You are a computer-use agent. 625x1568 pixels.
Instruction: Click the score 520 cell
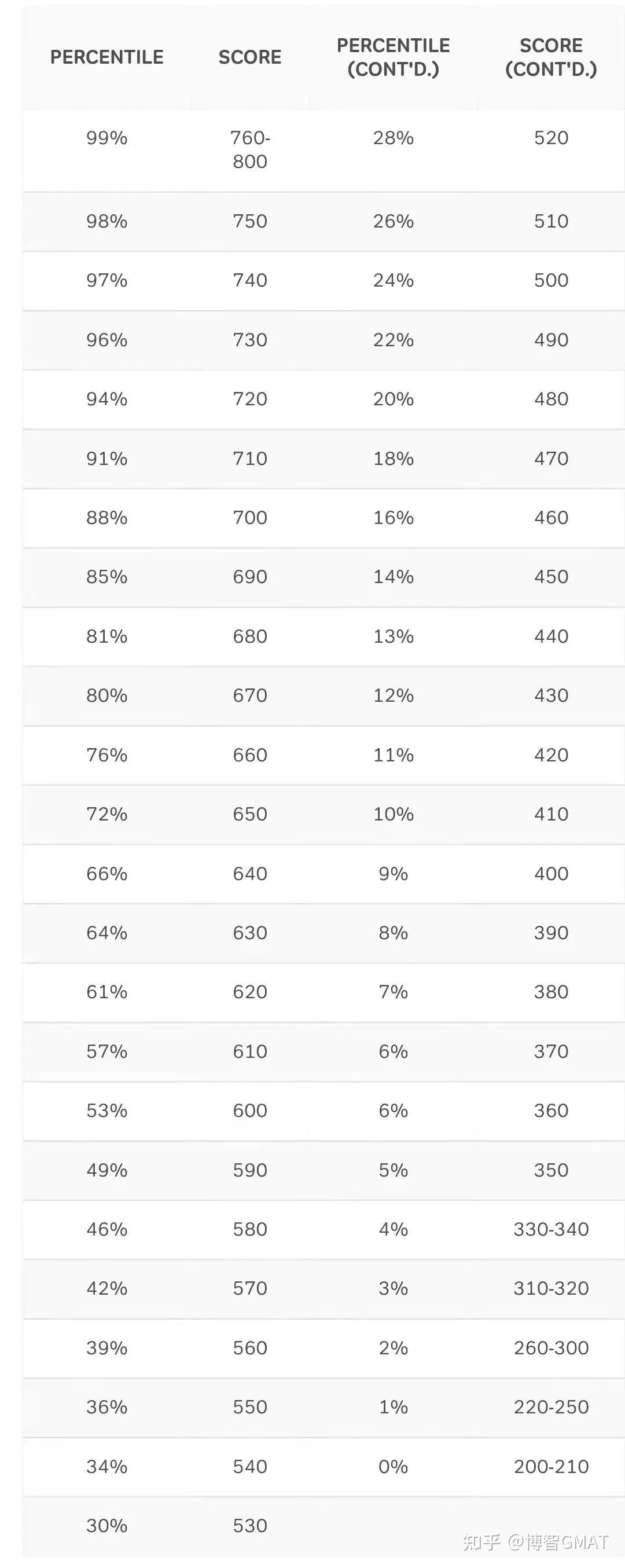[551, 138]
